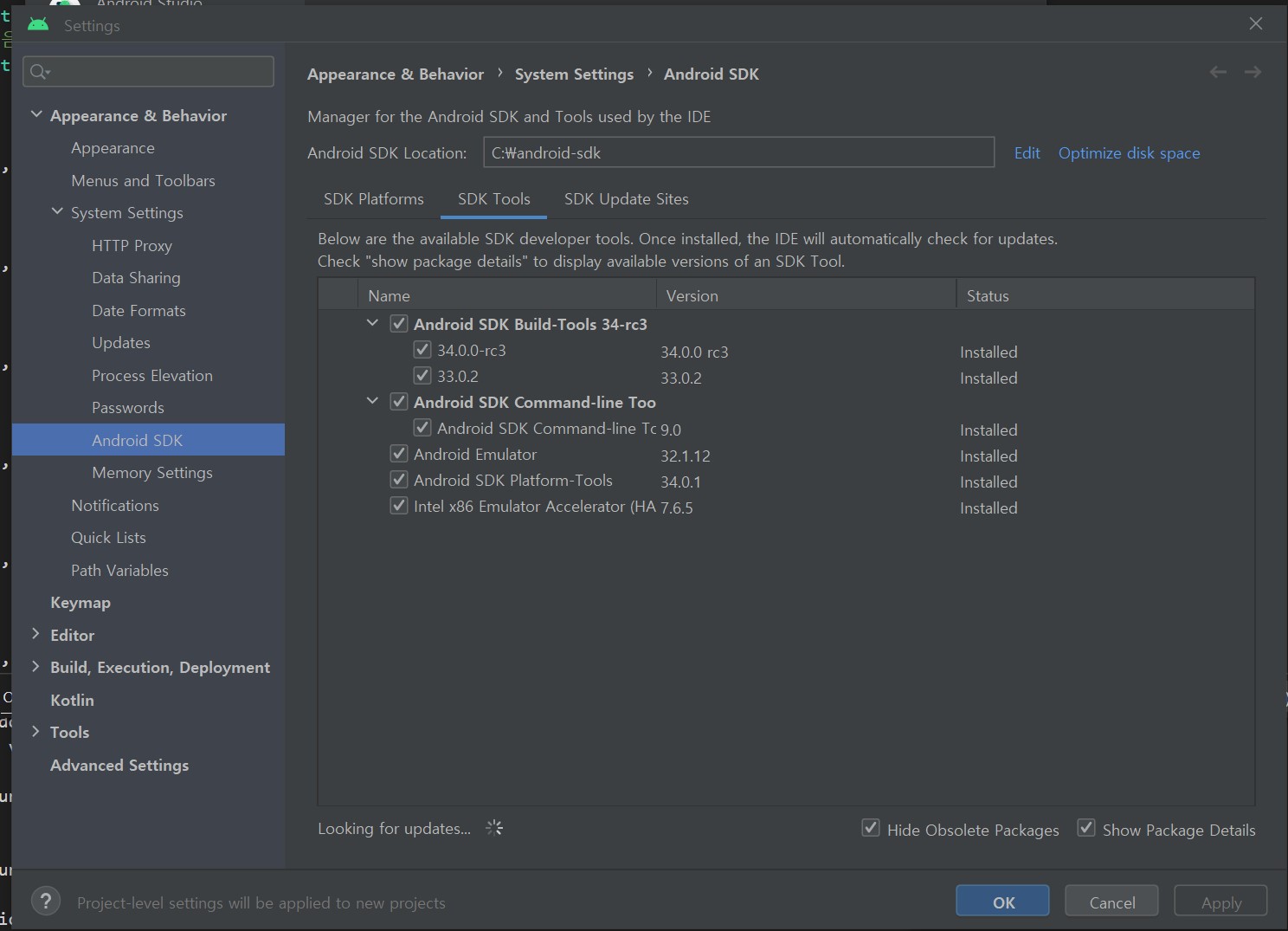The height and width of the screenshot is (931, 1288).
Task: Select the 34.0.0 rc3 version cell
Action: pos(694,352)
